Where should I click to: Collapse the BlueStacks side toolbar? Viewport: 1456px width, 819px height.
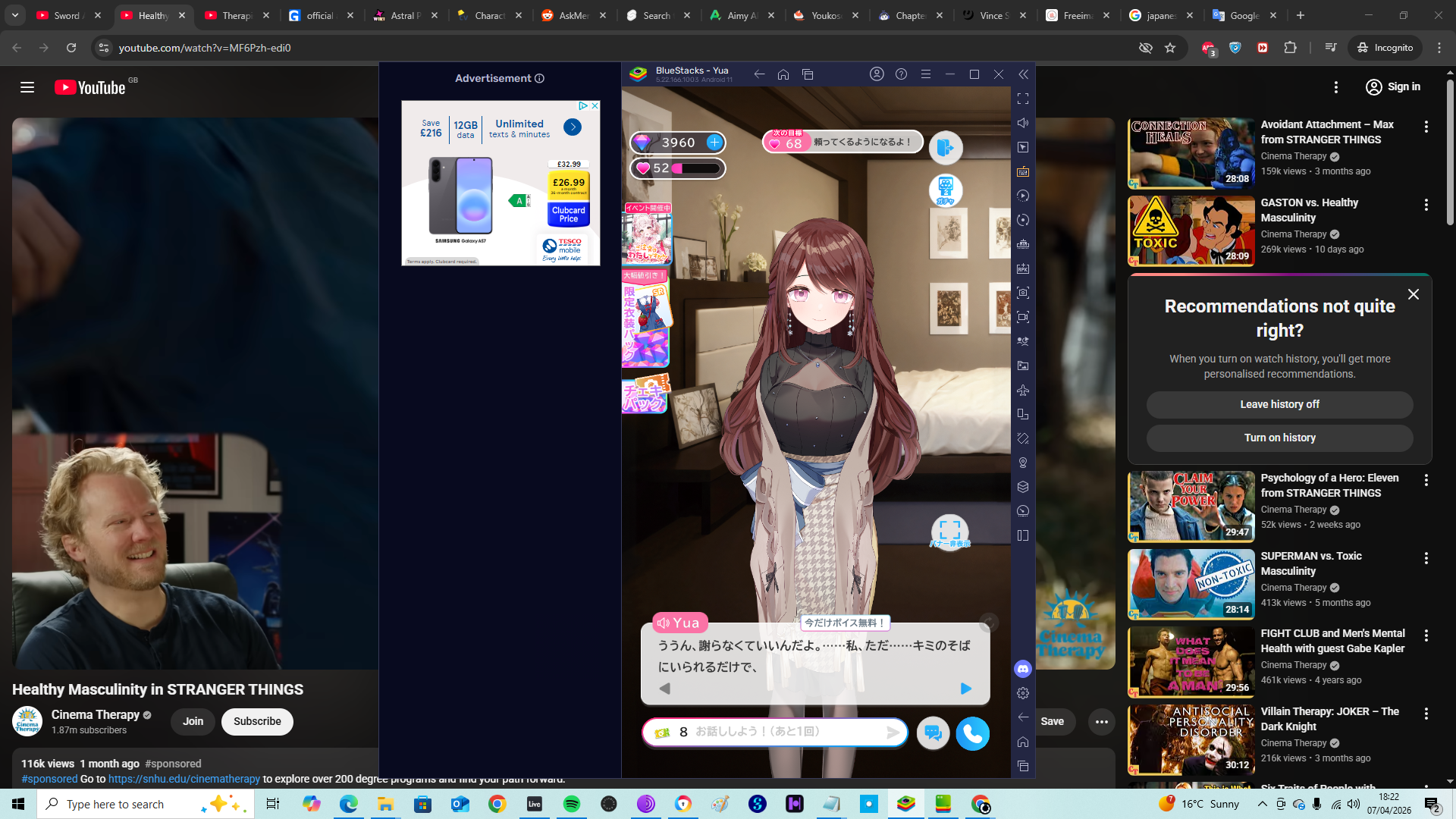[x=1023, y=74]
